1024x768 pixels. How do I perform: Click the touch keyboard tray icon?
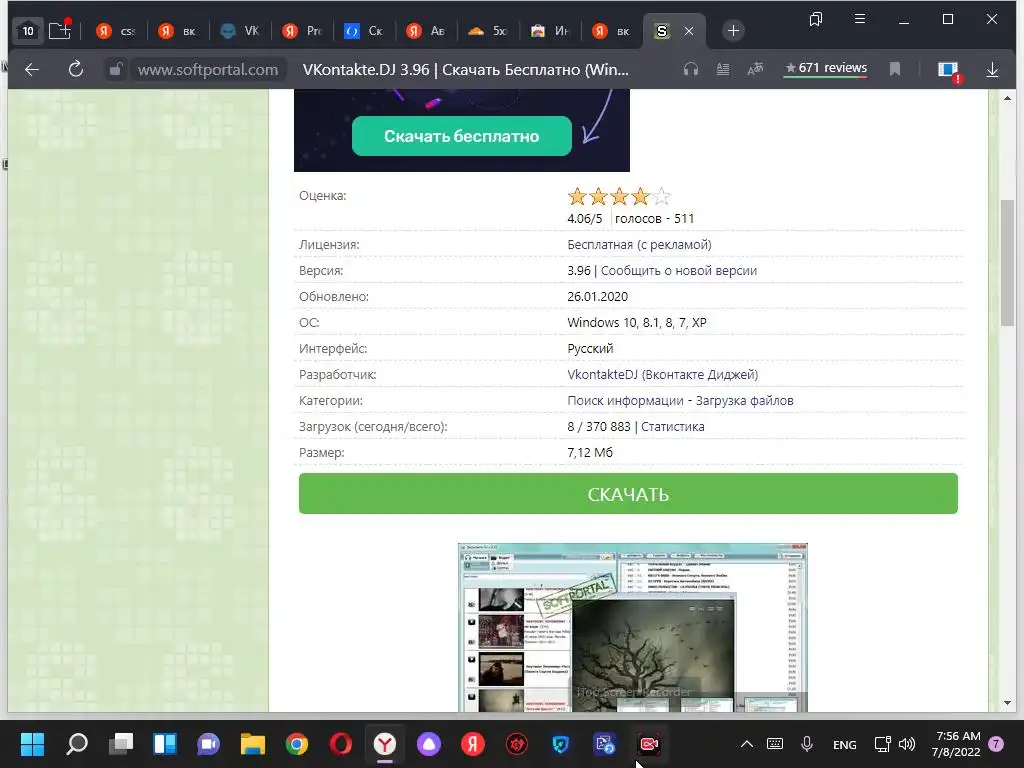click(x=775, y=744)
